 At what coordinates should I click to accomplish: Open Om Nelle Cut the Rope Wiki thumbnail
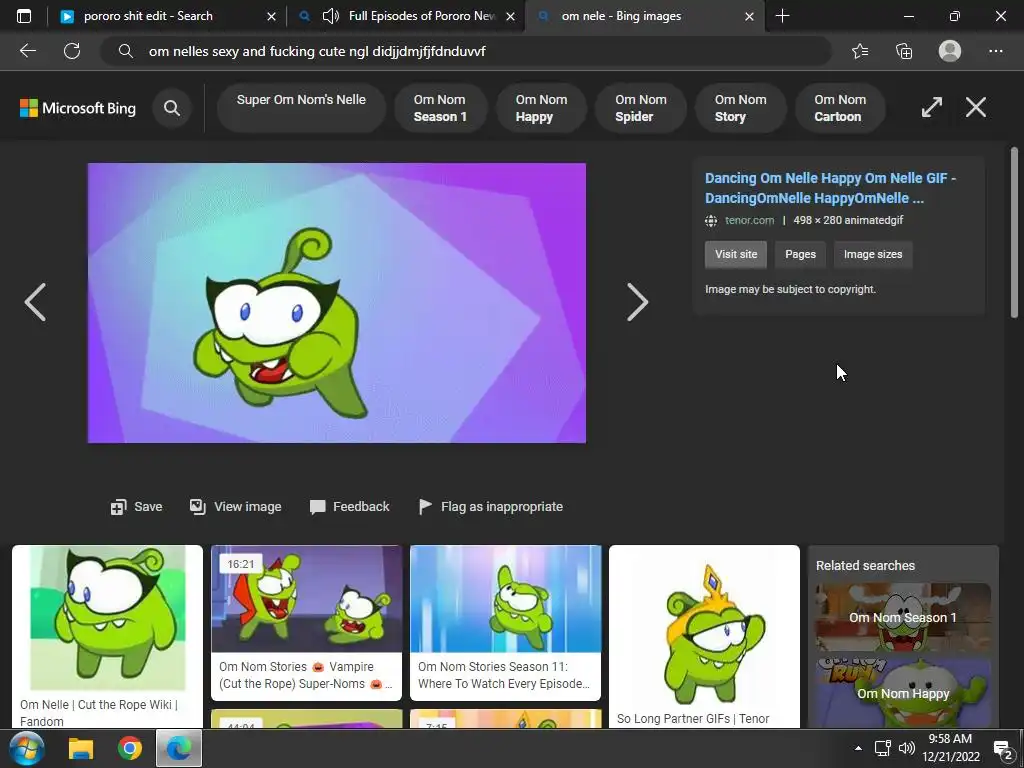108,637
